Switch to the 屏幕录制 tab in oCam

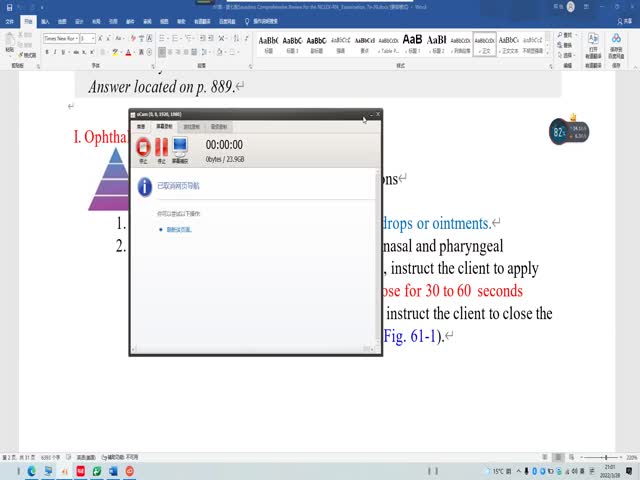[165, 127]
